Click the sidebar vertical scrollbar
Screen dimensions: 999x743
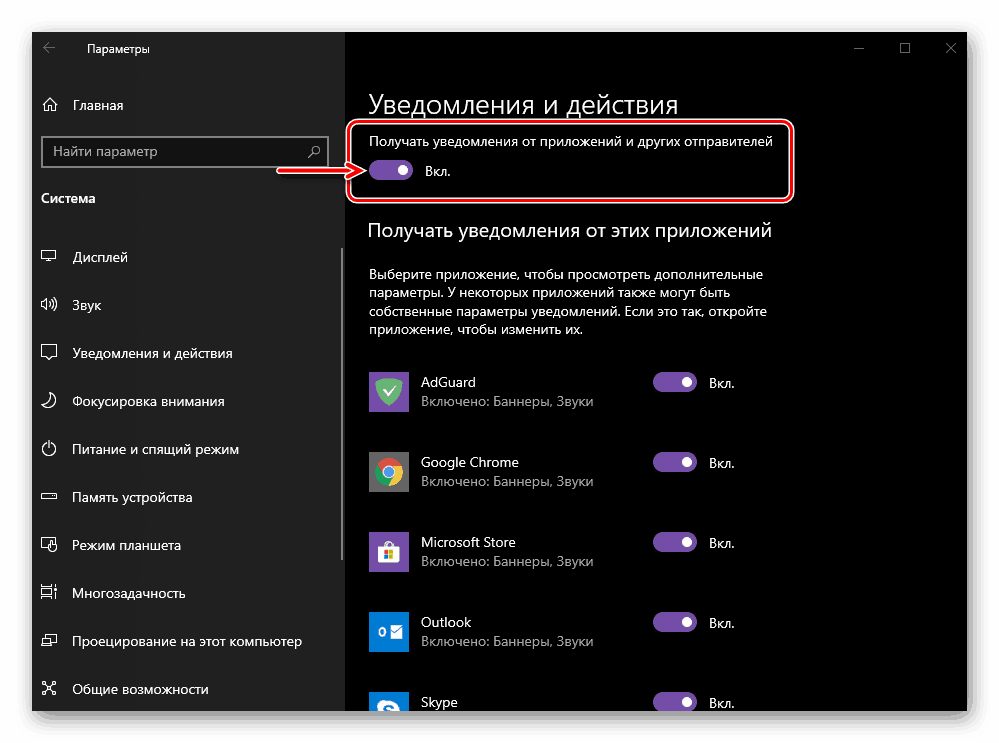[x=342, y=404]
